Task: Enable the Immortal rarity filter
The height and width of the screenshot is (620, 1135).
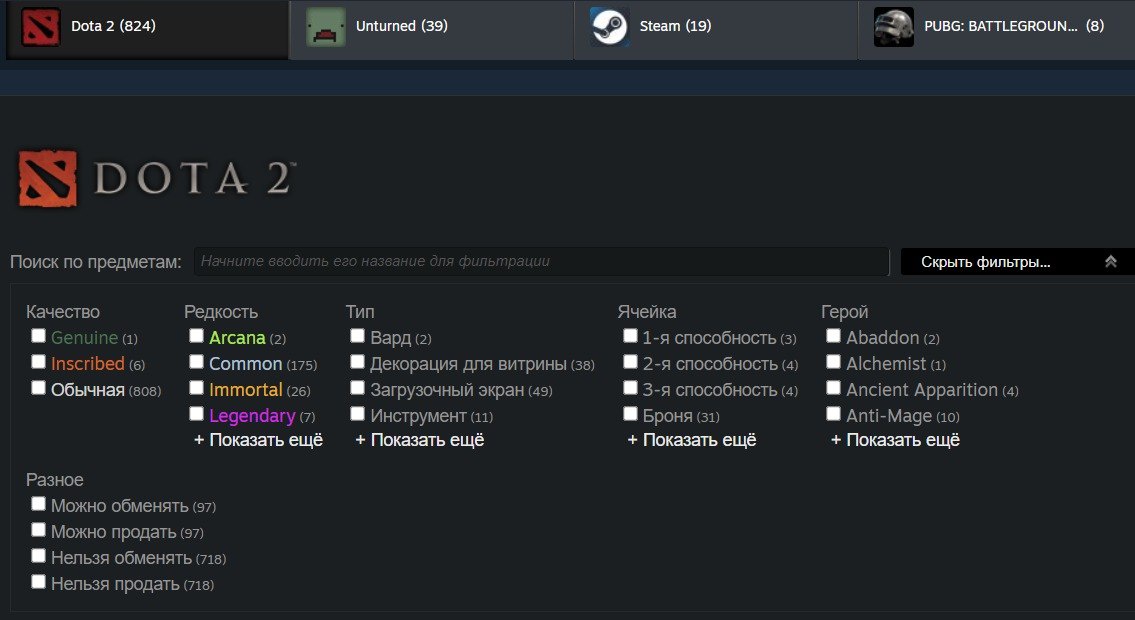Action: [x=196, y=388]
